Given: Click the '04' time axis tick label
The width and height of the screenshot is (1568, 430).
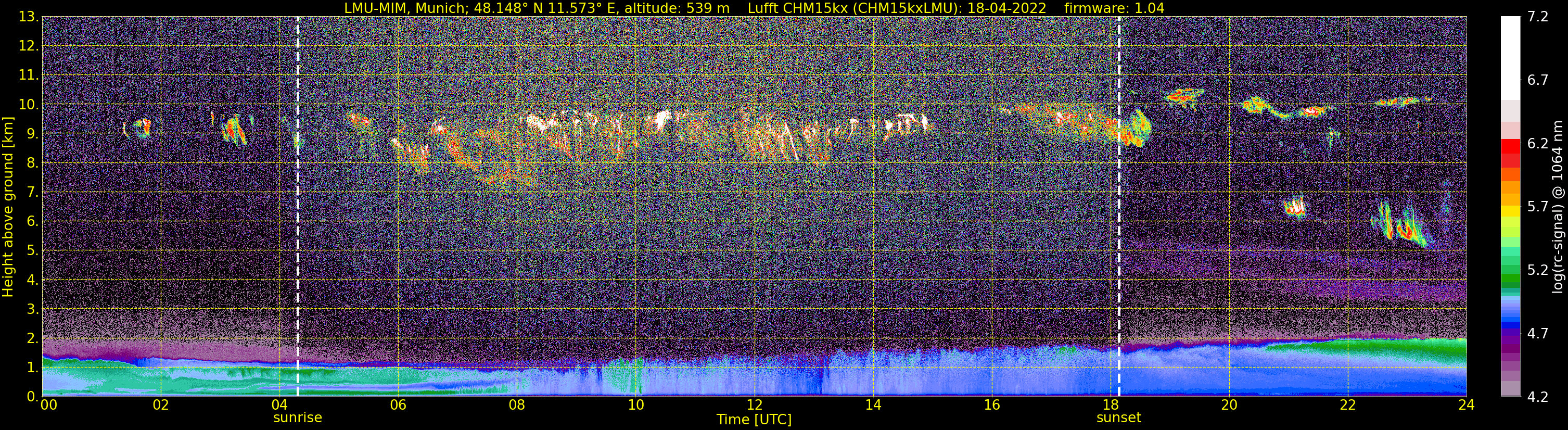Looking at the screenshot, I should [x=279, y=405].
